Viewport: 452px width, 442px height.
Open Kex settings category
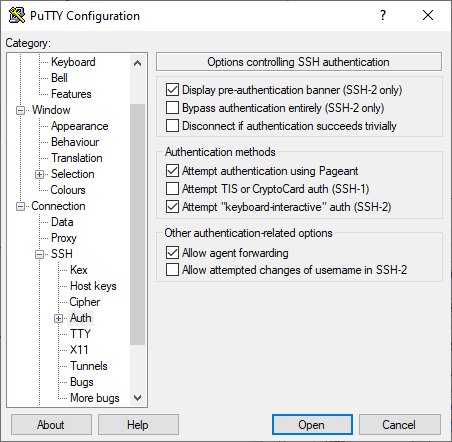tap(79, 270)
